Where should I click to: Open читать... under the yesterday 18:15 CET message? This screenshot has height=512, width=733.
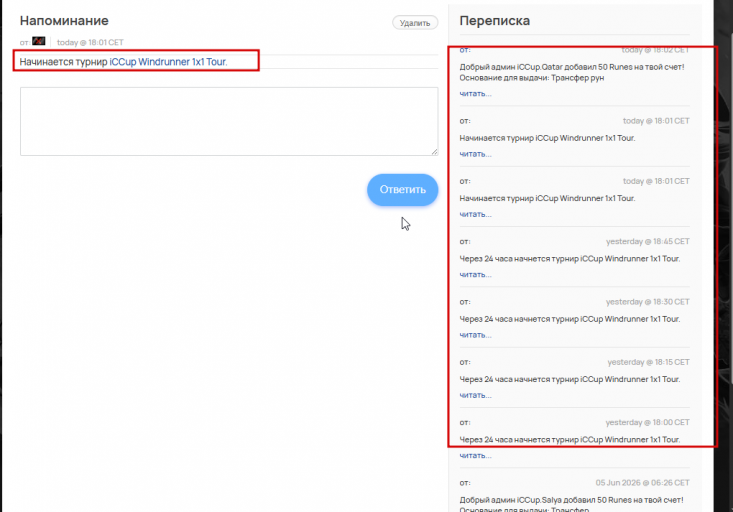475,395
